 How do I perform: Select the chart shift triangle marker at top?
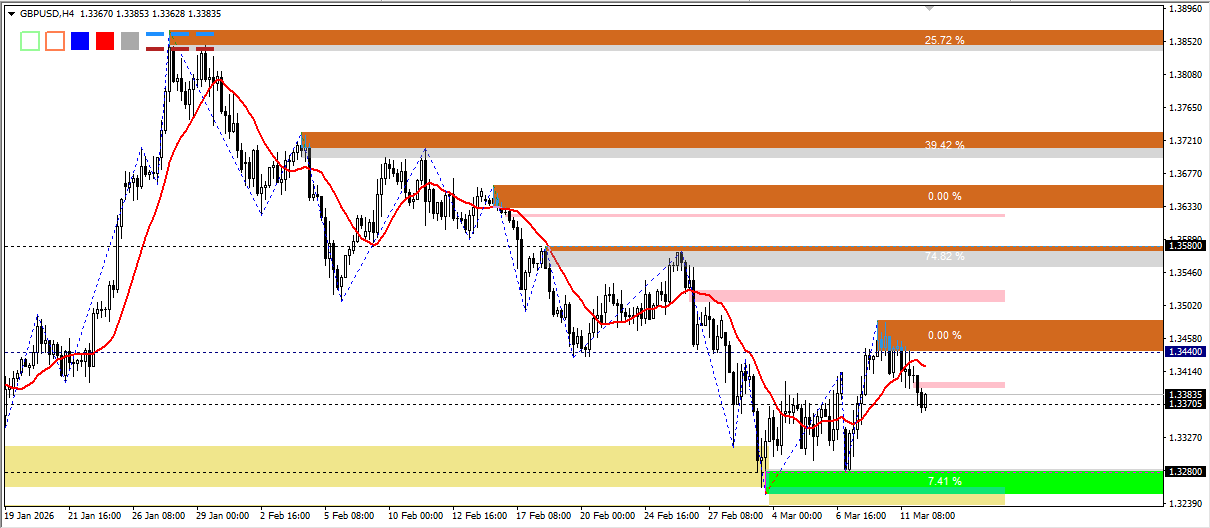pos(931,8)
